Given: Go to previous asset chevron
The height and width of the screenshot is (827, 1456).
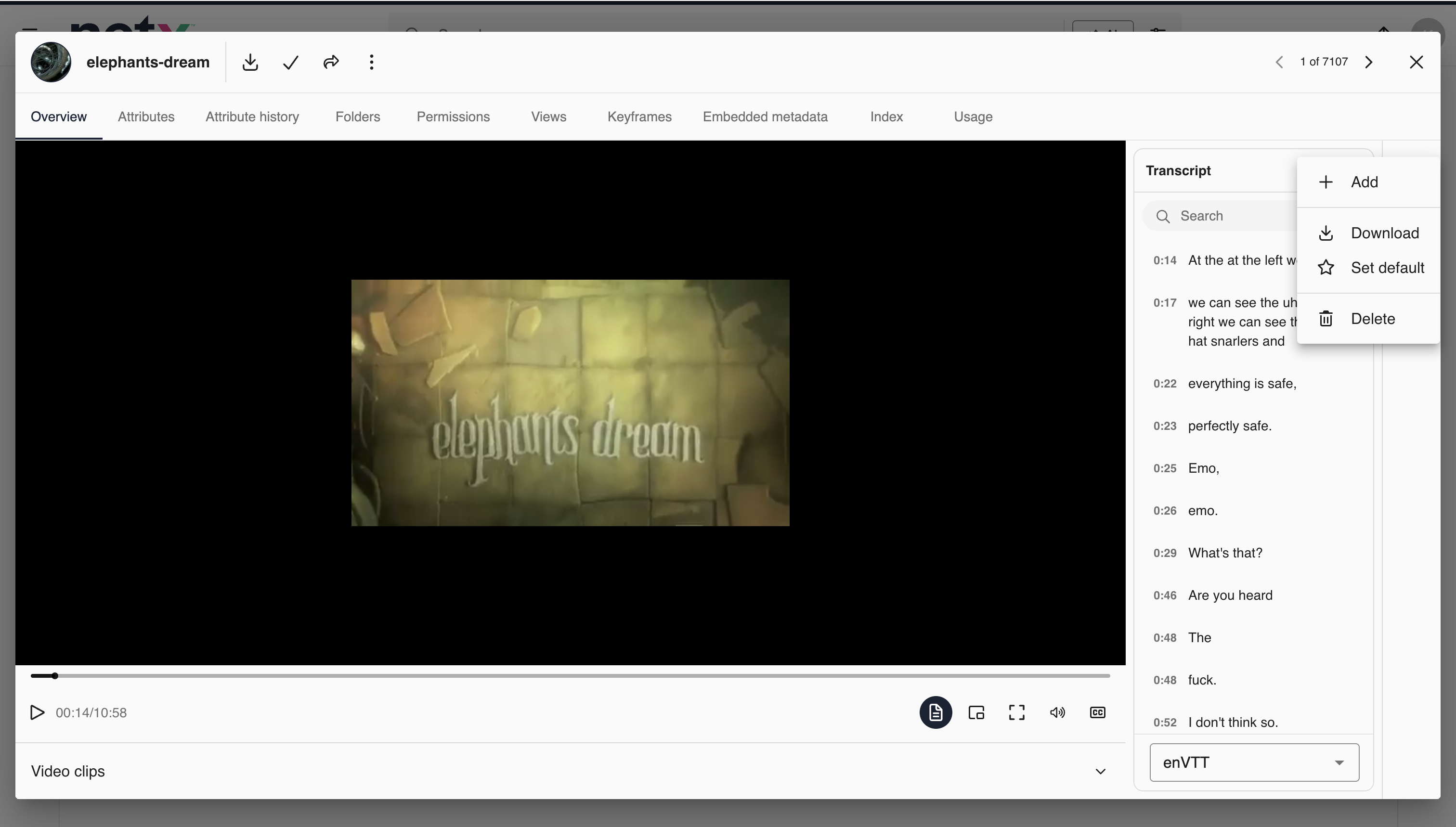Looking at the screenshot, I should point(1279,62).
